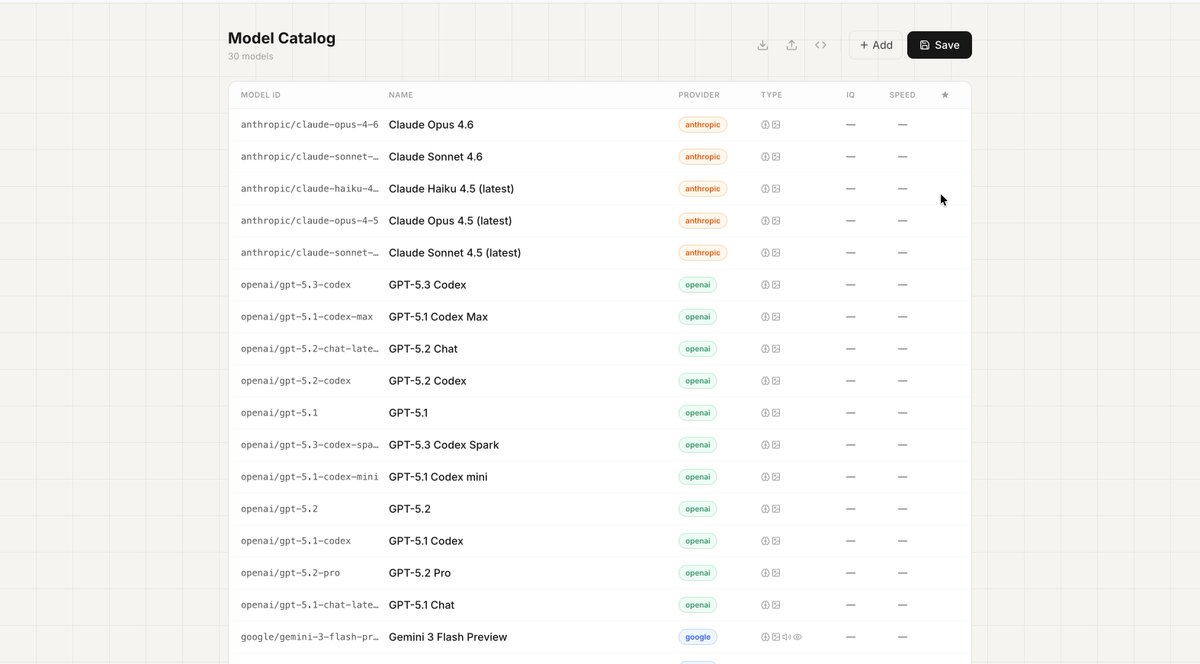Image resolution: width=1200 pixels, height=664 pixels.
Task: Open the code view icon
Action: point(821,45)
